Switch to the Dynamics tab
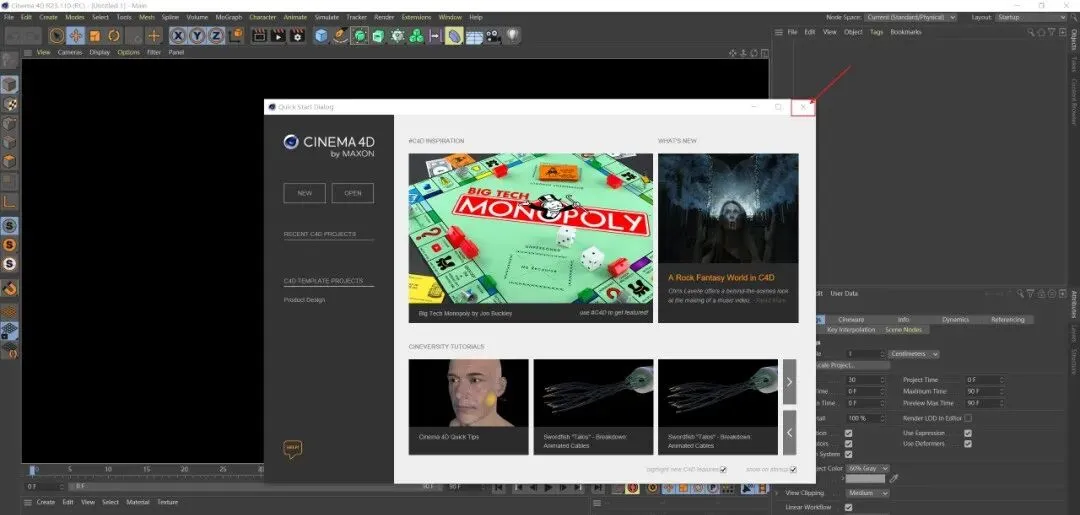Viewport: 1080px width, 515px height. [955, 319]
